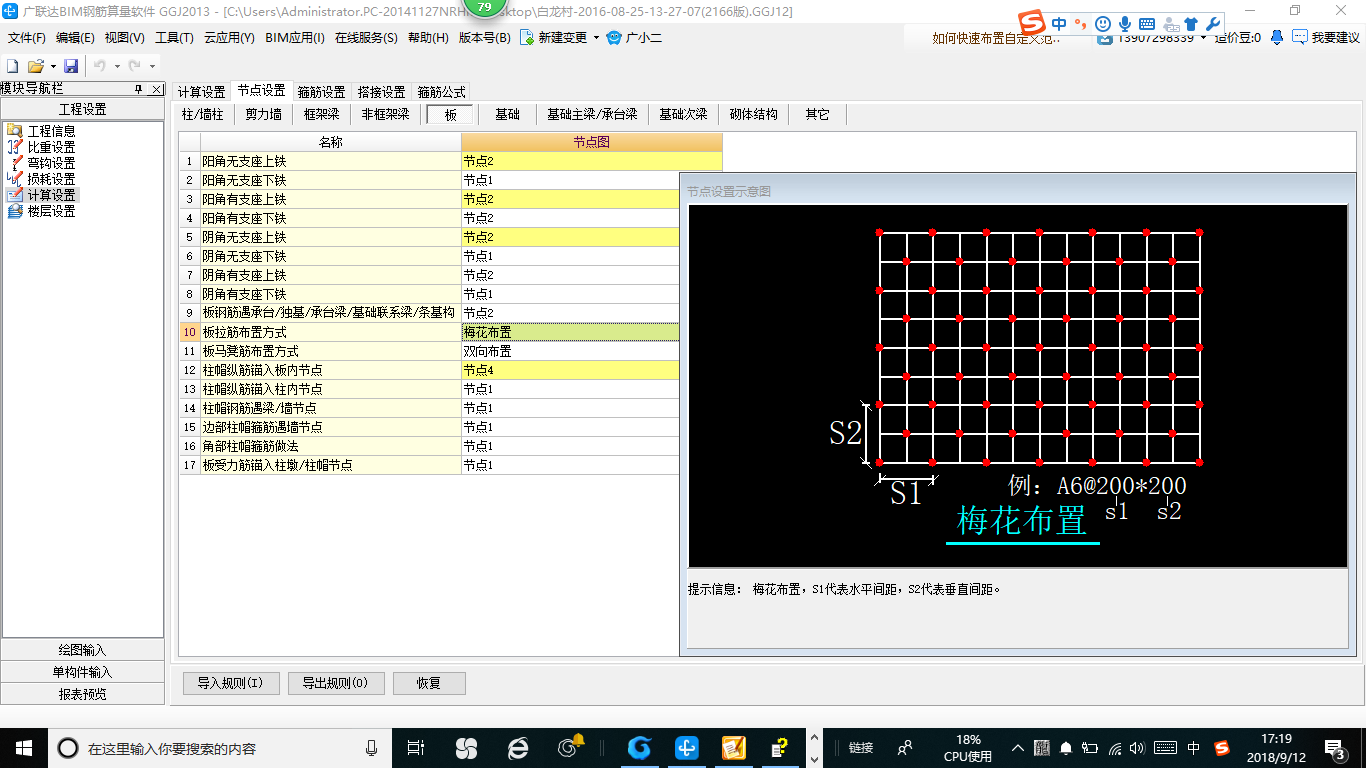Image resolution: width=1366 pixels, height=768 pixels.
Task: Select the 框架梁 component tab
Action: [x=322, y=114]
